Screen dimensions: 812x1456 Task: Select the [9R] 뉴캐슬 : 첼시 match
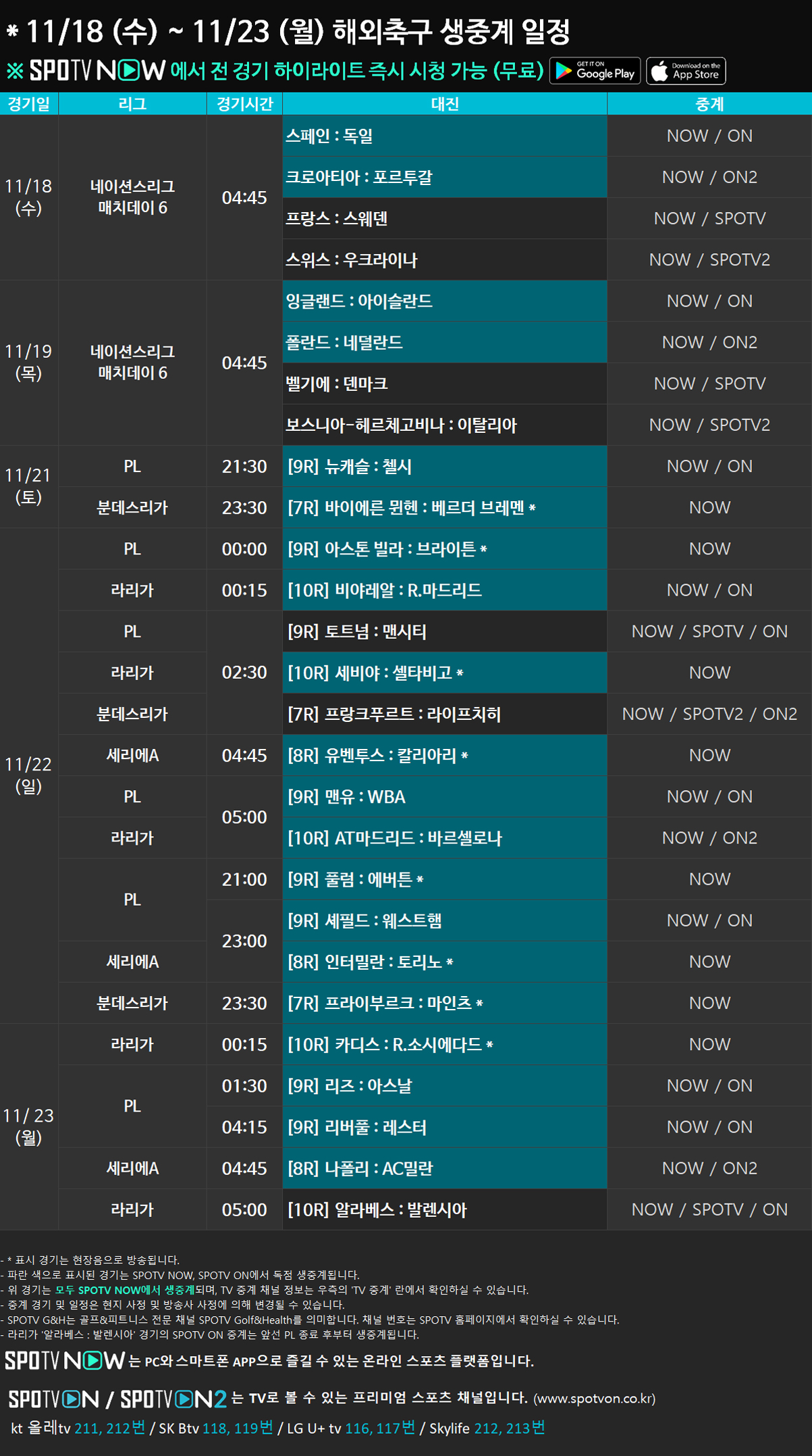pos(445,467)
